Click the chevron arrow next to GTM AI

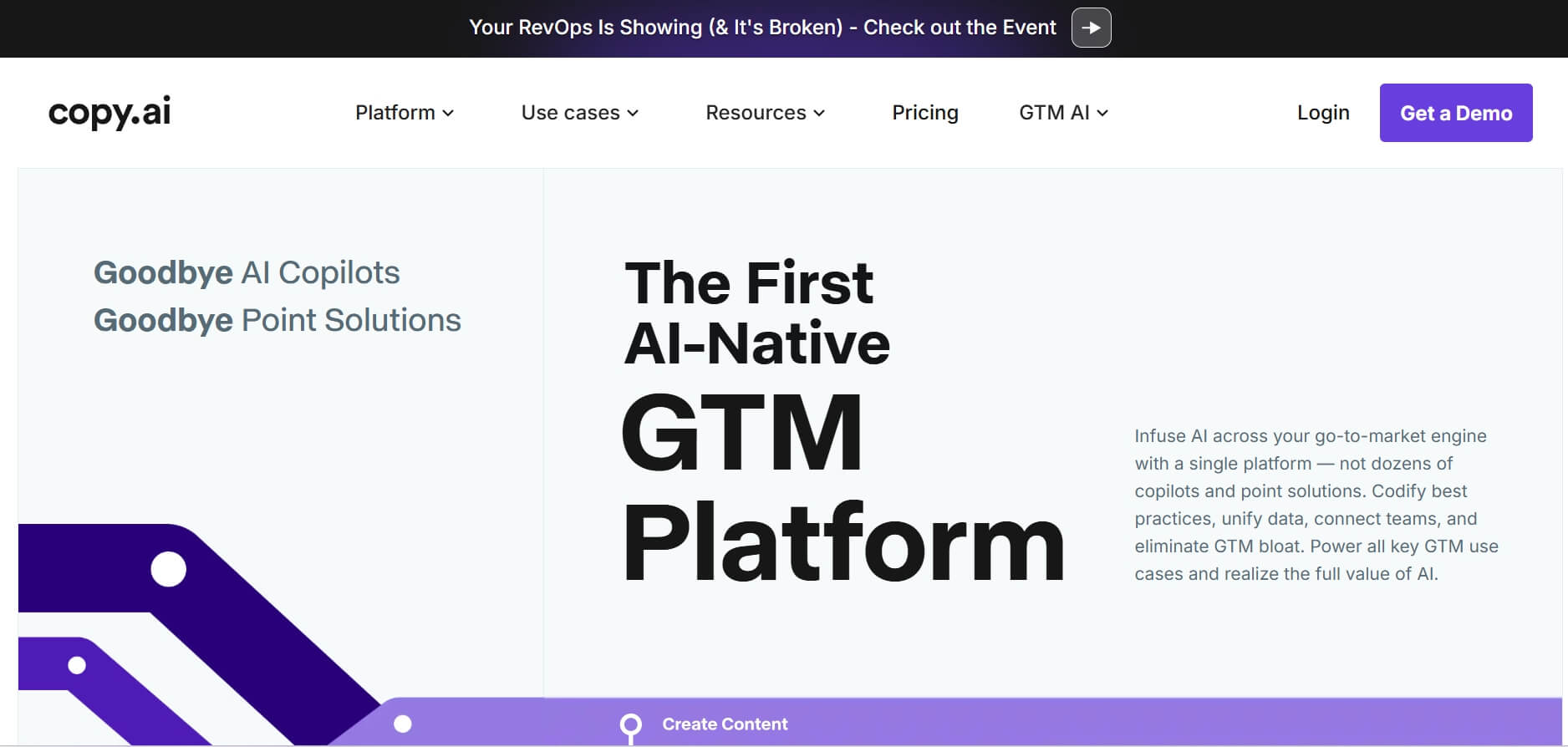(x=1103, y=113)
